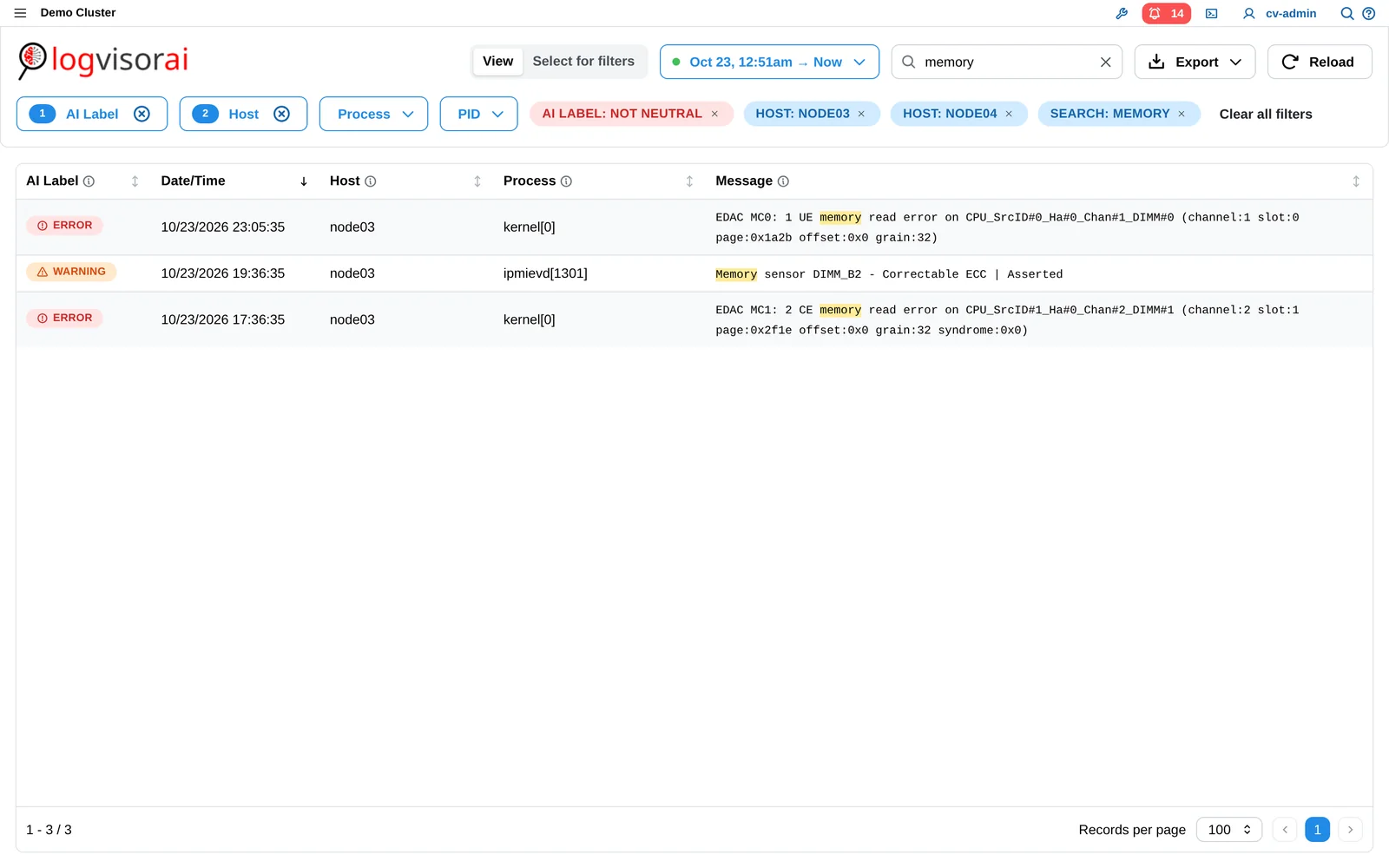
Task: Remove the AI LABEL: NOT NEUTRAL chip
Action: 714,114
